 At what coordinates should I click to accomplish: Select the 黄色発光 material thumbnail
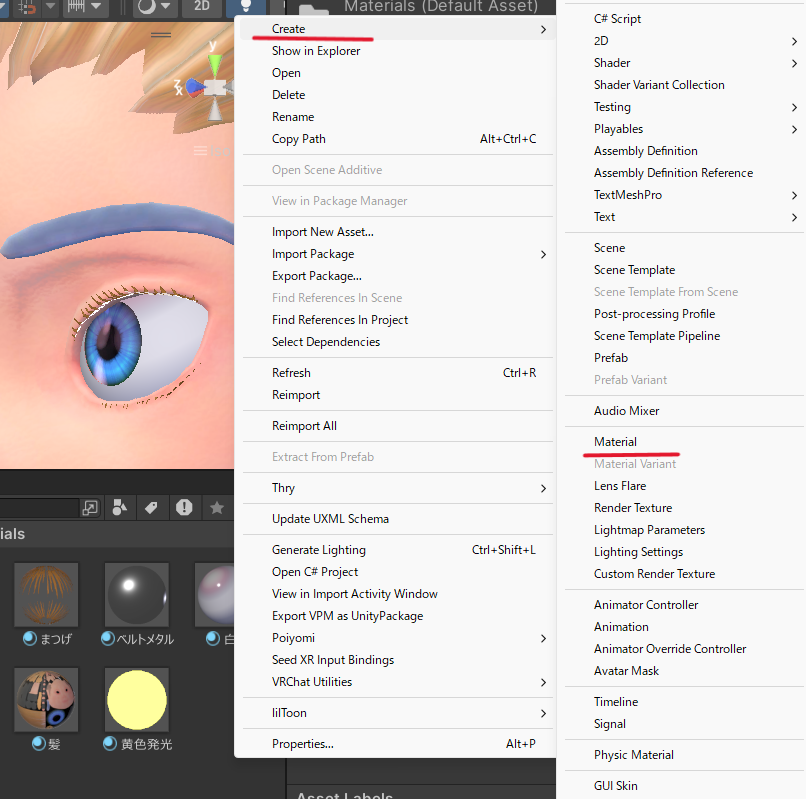tap(136, 700)
